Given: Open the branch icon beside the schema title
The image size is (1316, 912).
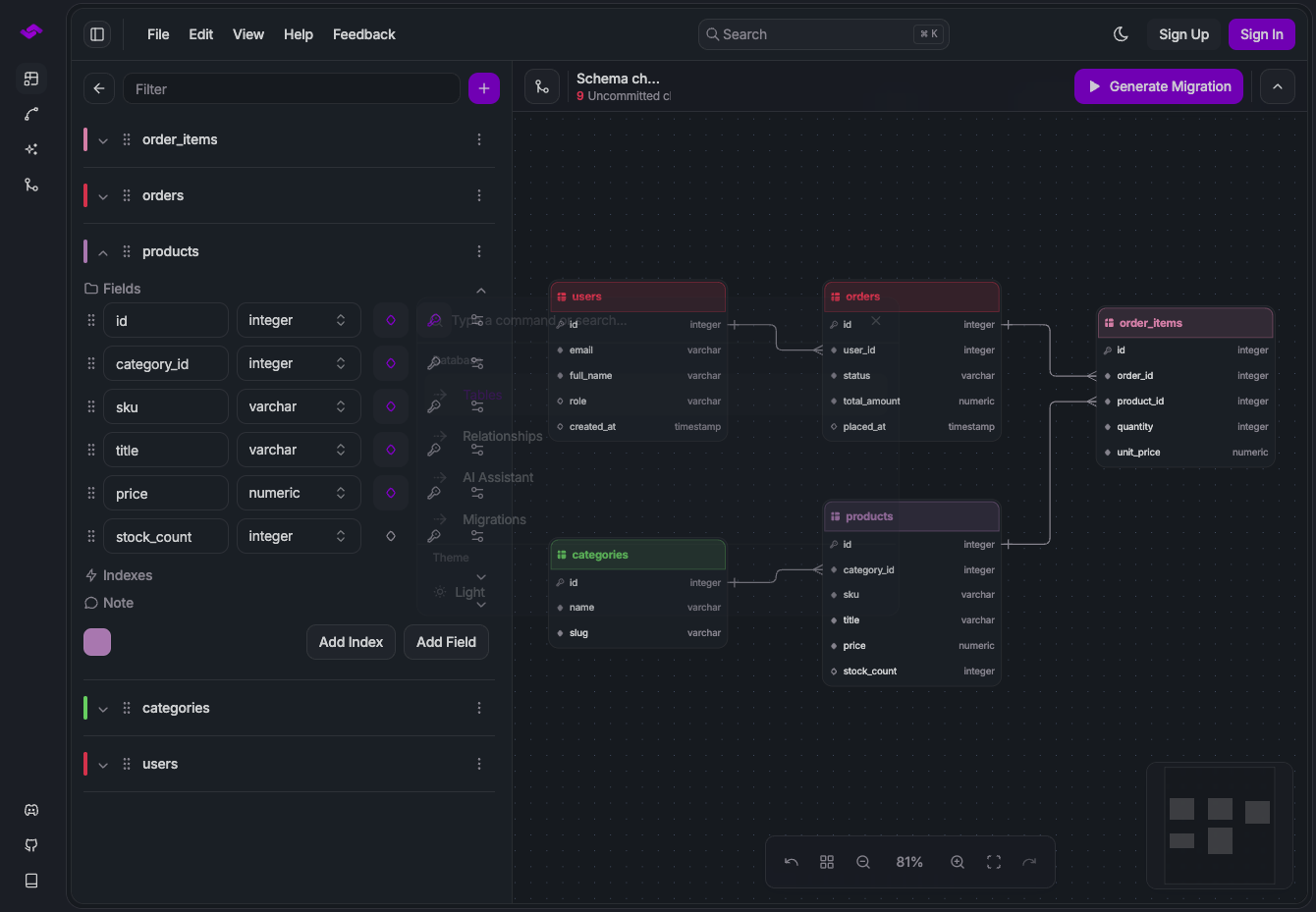Looking at the screenshot, I should (542, 86).
